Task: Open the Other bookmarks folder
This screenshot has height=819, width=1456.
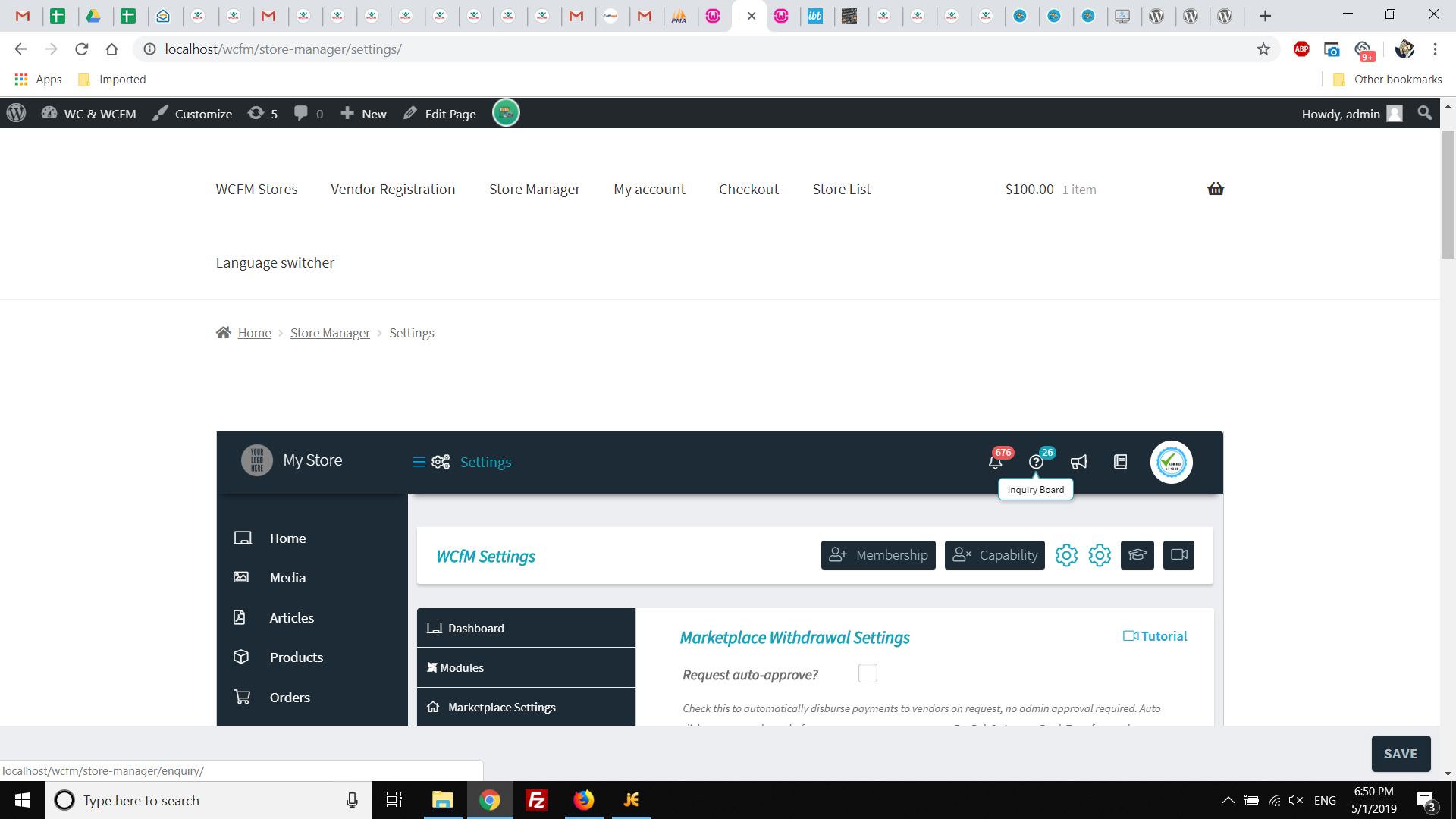Action: (1387, 80)
